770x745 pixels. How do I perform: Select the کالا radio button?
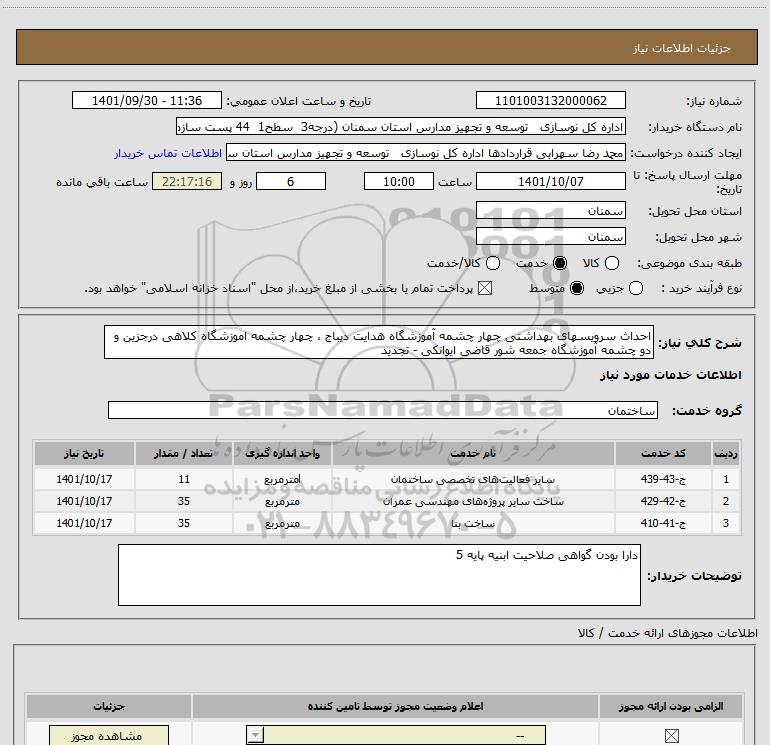click(612, 263)
